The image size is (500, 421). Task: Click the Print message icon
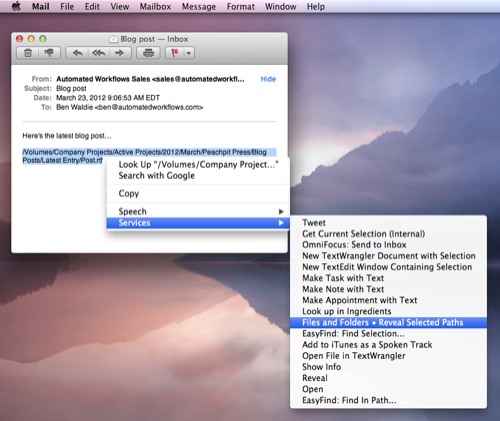tap(148, 53)
